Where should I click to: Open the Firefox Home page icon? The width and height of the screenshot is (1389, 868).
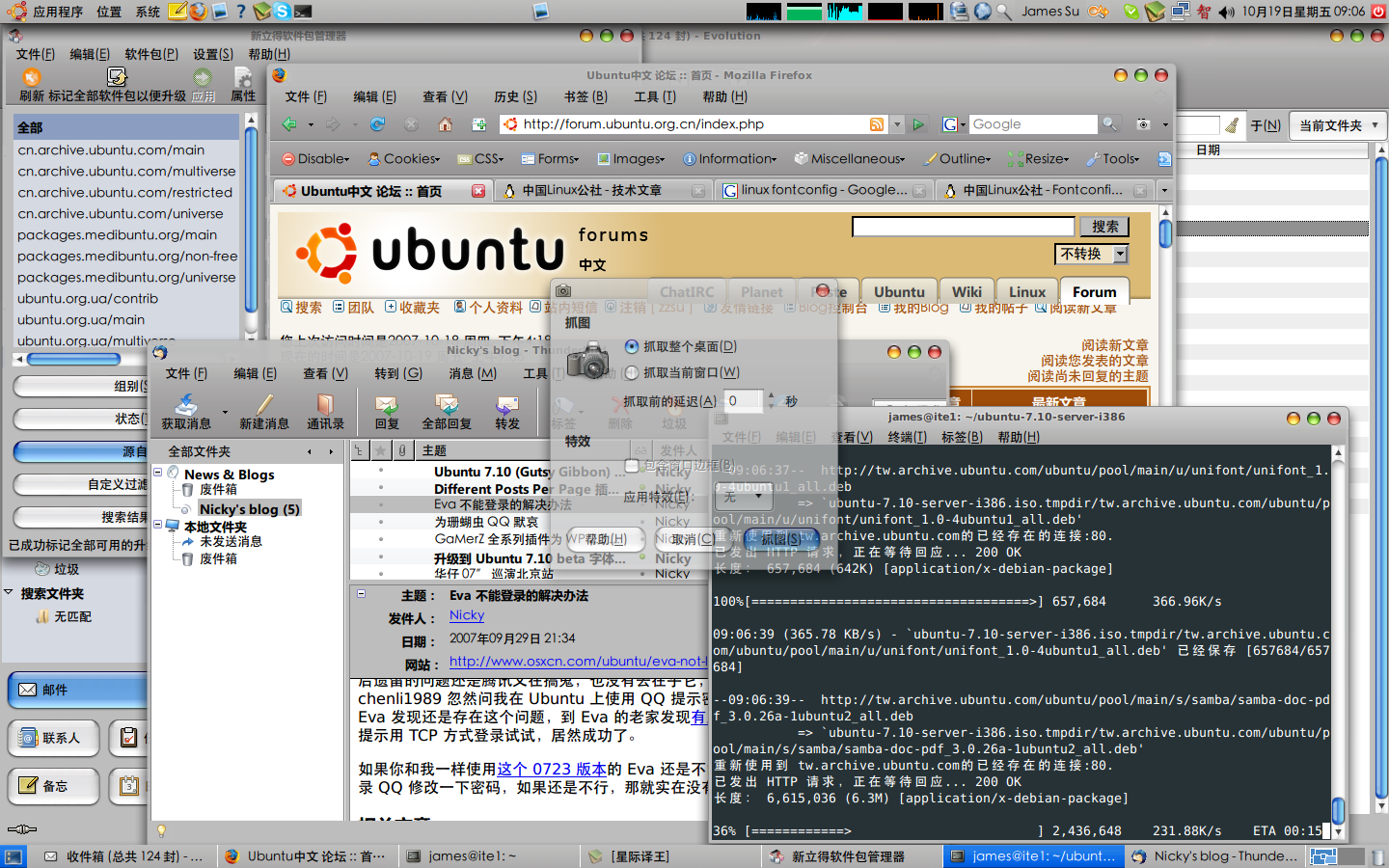pyautogui.click(x=445, y=124)
